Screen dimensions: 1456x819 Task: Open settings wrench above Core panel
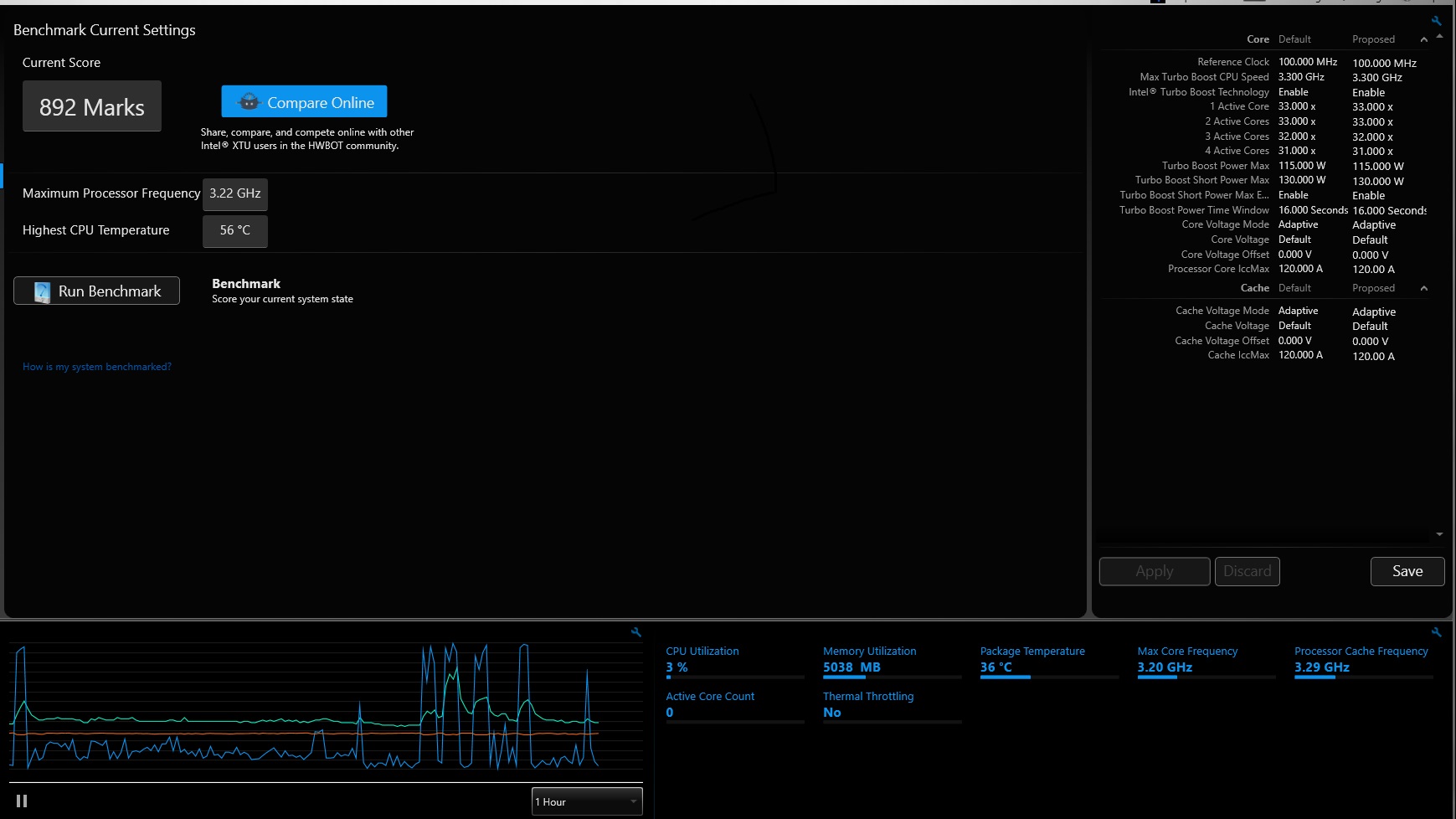point(1437,21)
